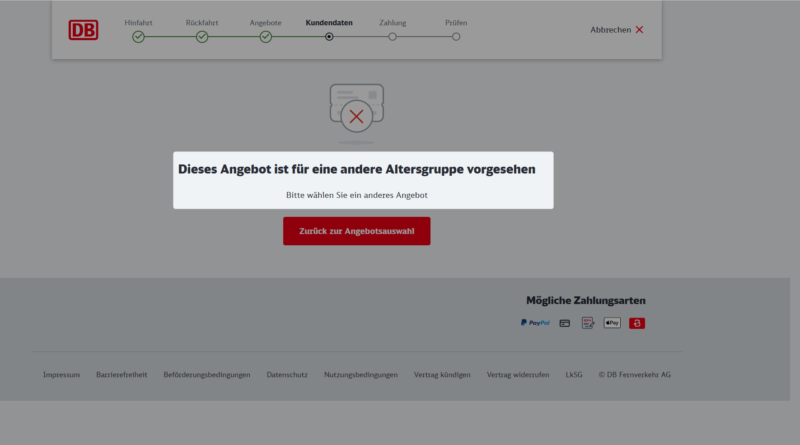Click the PayPal payment icon
This screenshot has height=445, width=800.
tap(535, 323)
